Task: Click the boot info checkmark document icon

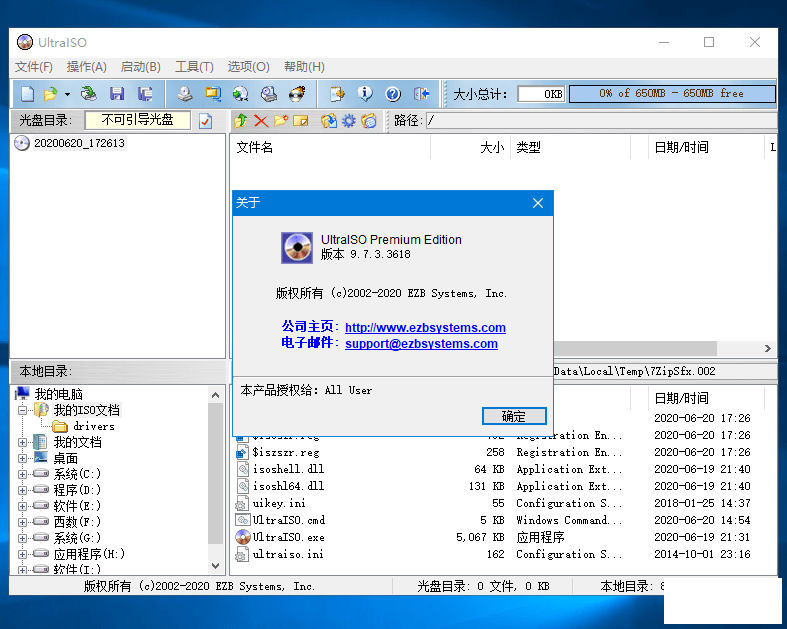Action: point(206,121)
